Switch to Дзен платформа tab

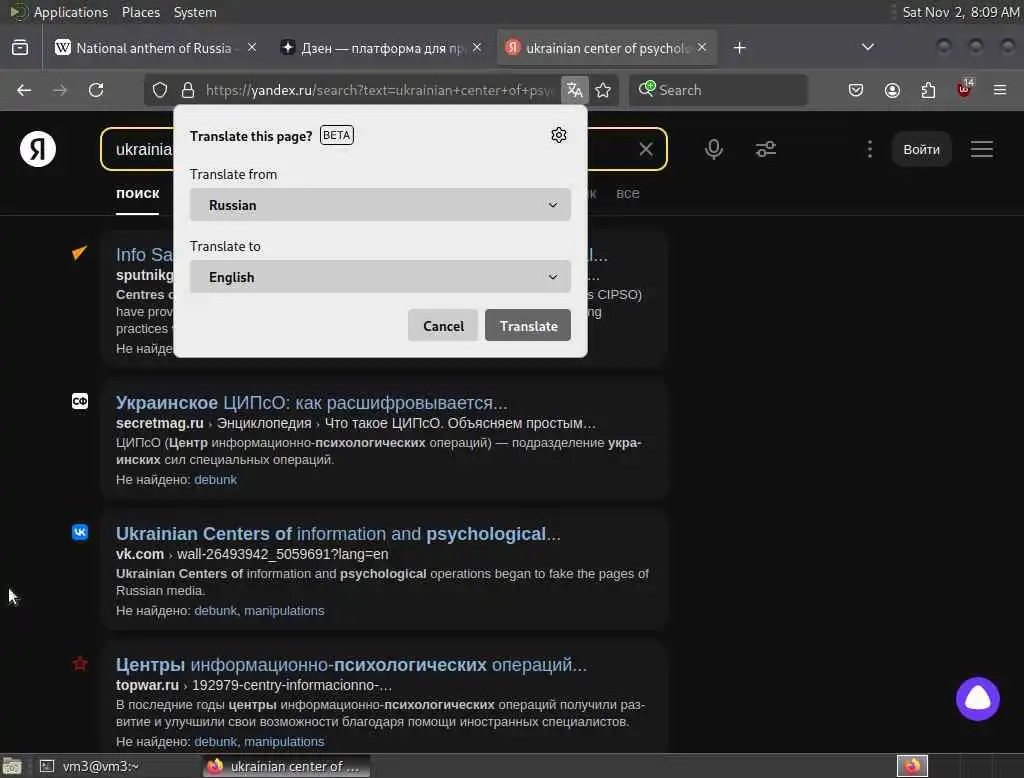click(x=382, y=48)
